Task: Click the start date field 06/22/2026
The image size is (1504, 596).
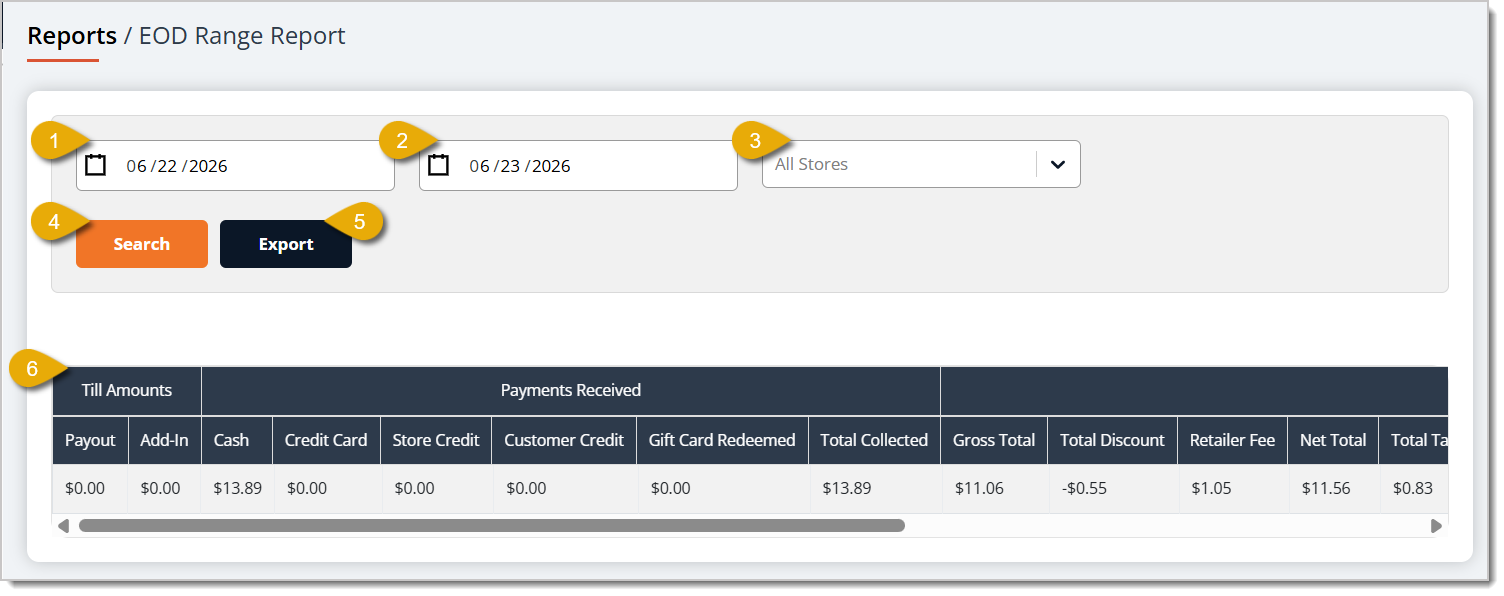Action: pos(235,165)
